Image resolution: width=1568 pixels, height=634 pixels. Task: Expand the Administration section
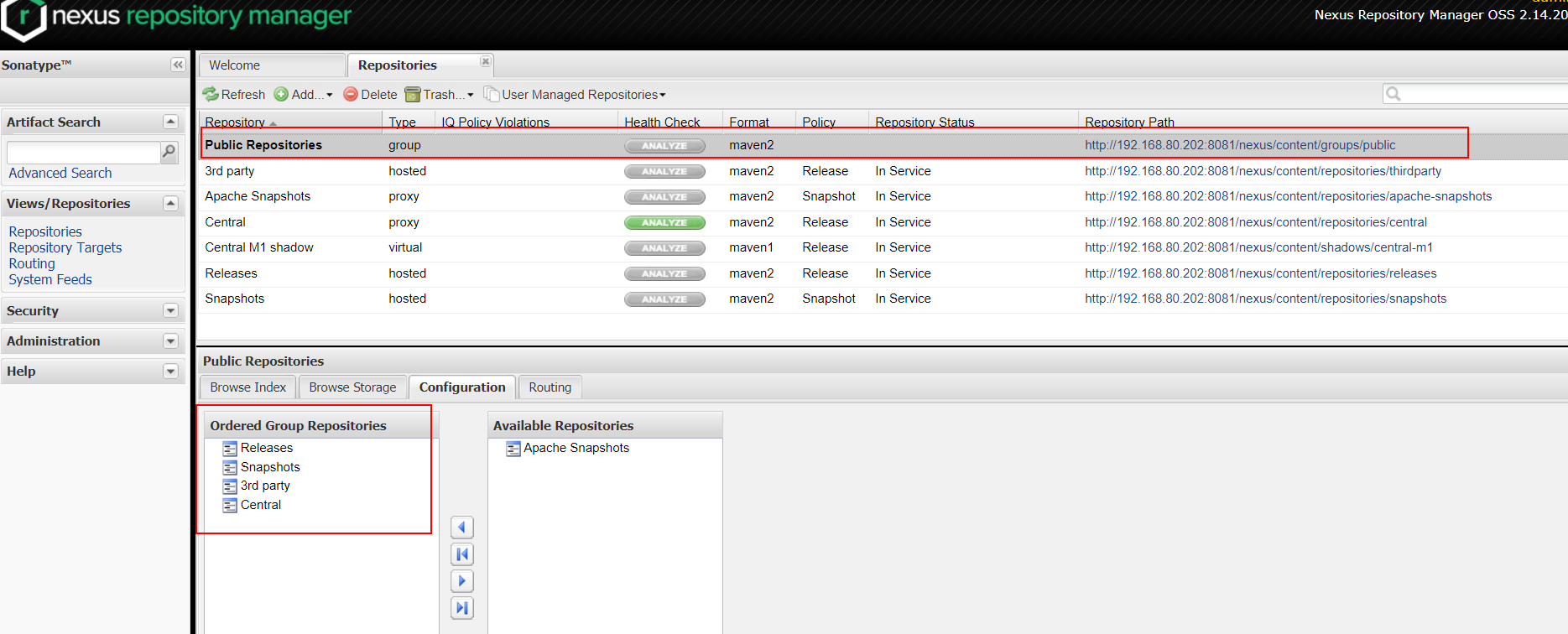[171, 340]
